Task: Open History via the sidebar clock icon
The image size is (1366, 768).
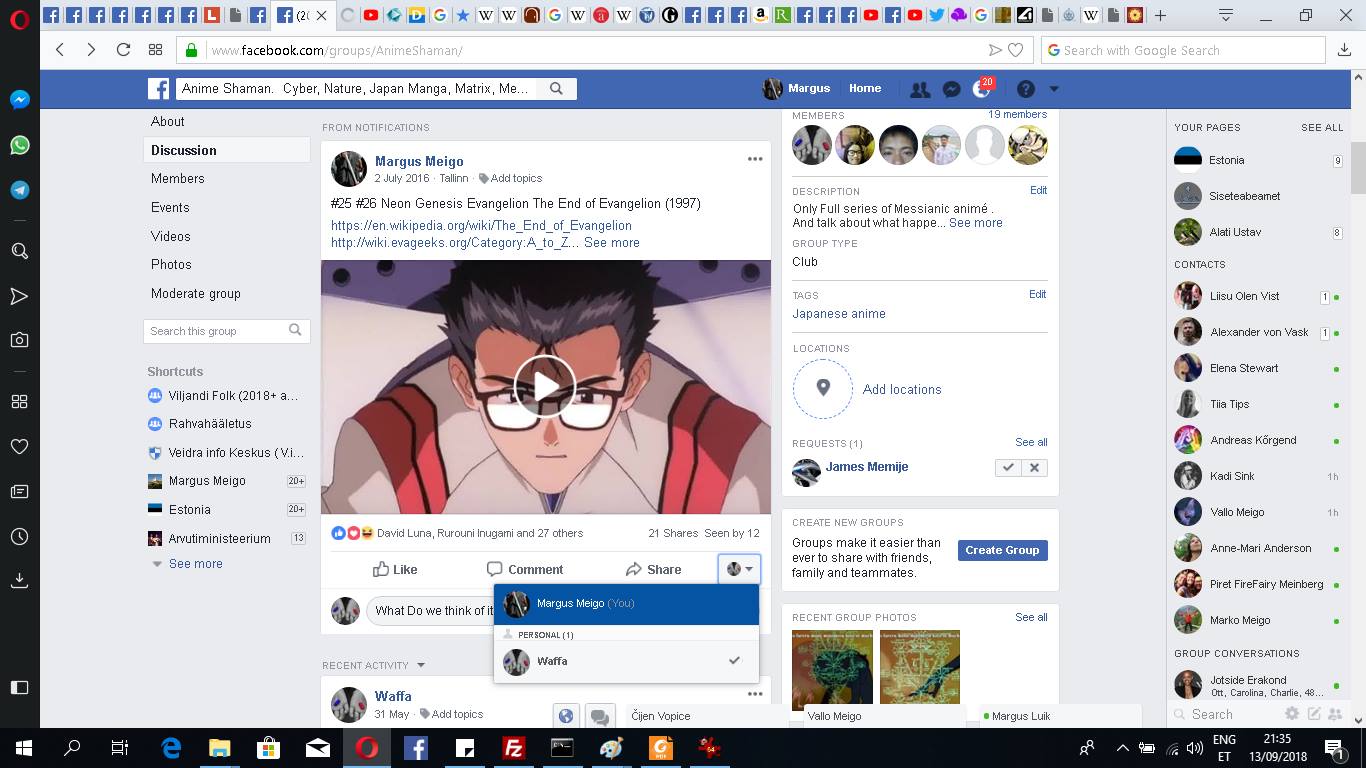Action: [19, 537]
